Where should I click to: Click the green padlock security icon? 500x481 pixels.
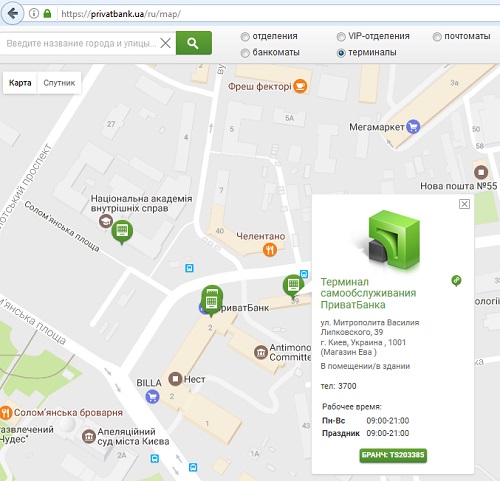point(47,14)
